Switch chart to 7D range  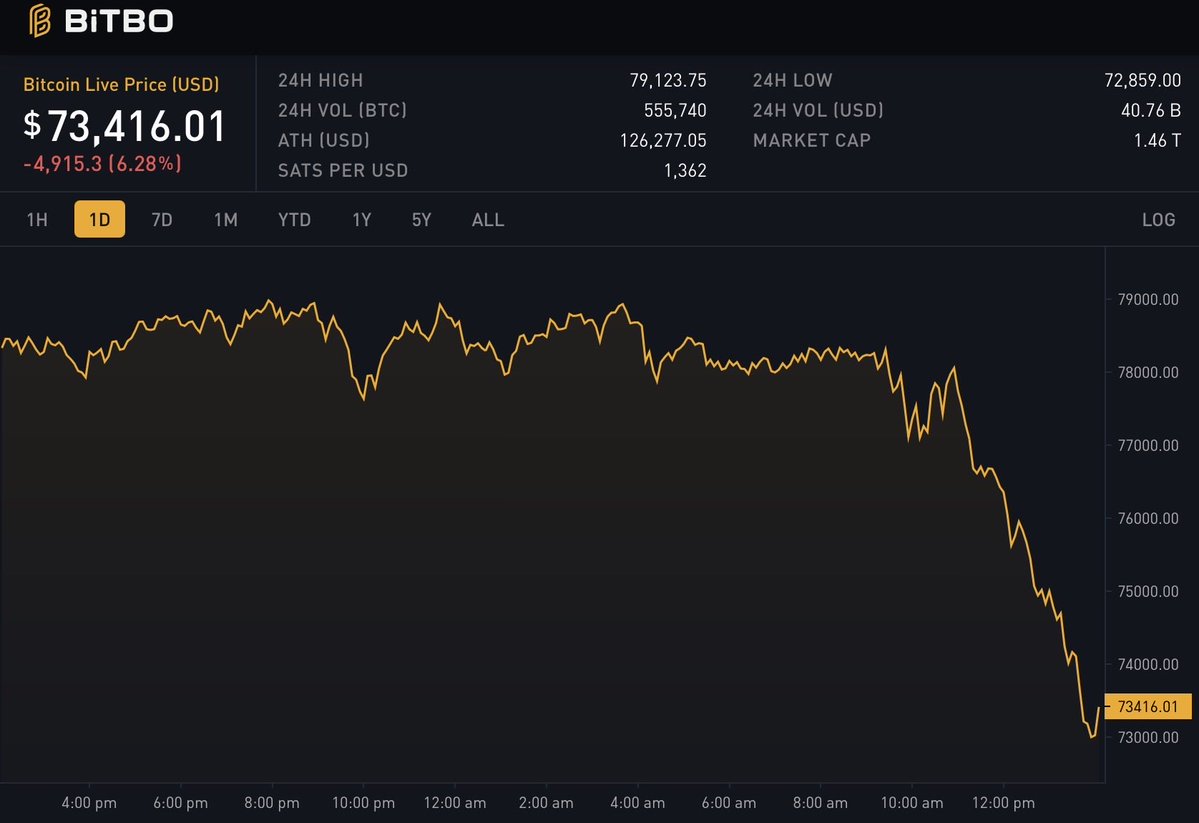coord(162,220)
